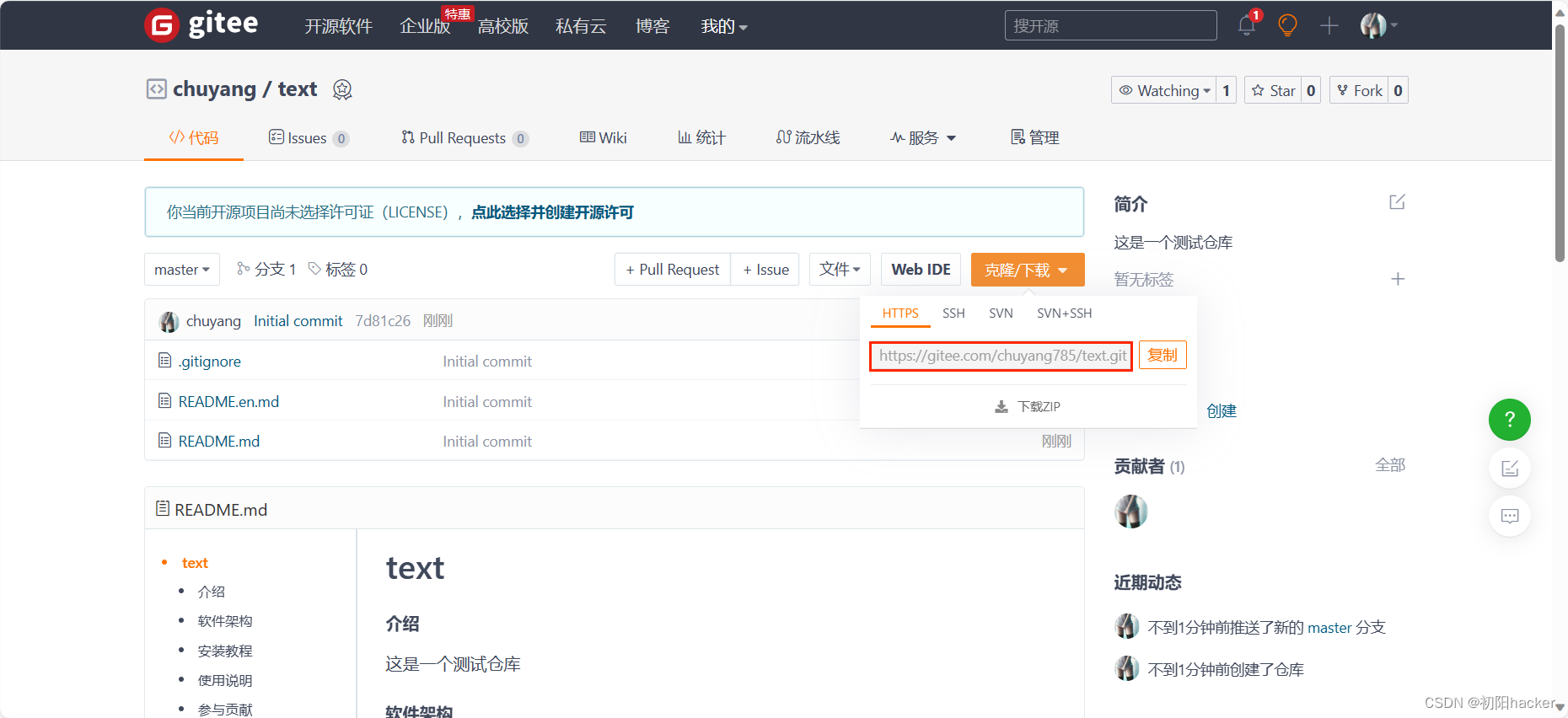Click the avatar beside repository created activity
Screen dimensions: 1568x718
pyautogui.click(x=1127, y=668)
